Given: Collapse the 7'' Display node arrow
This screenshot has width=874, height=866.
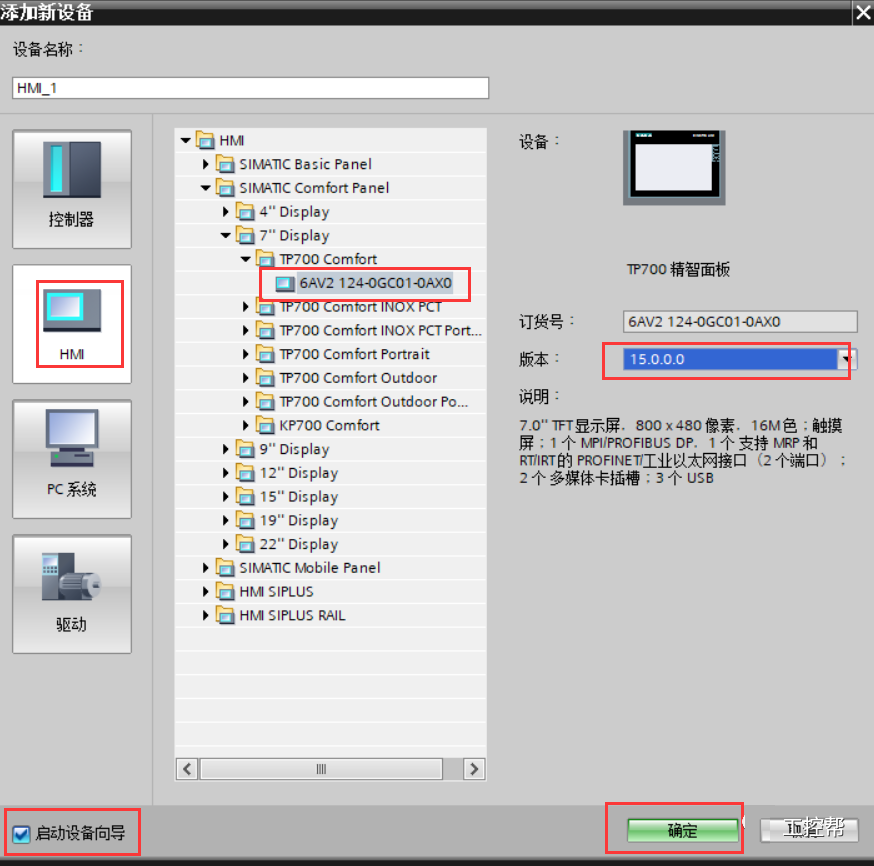Looking at the screenshot, I should point(226,236).
